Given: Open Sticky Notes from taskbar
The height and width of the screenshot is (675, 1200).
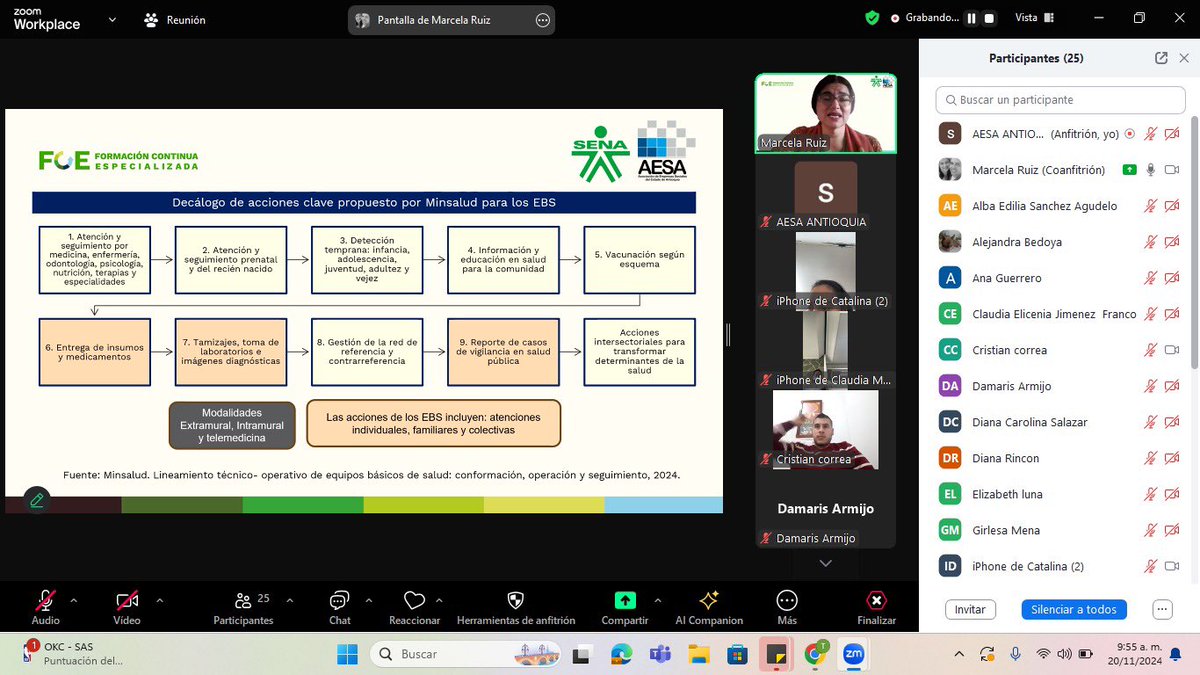Looking at the screenshot, I should click(x=776, y=655).
